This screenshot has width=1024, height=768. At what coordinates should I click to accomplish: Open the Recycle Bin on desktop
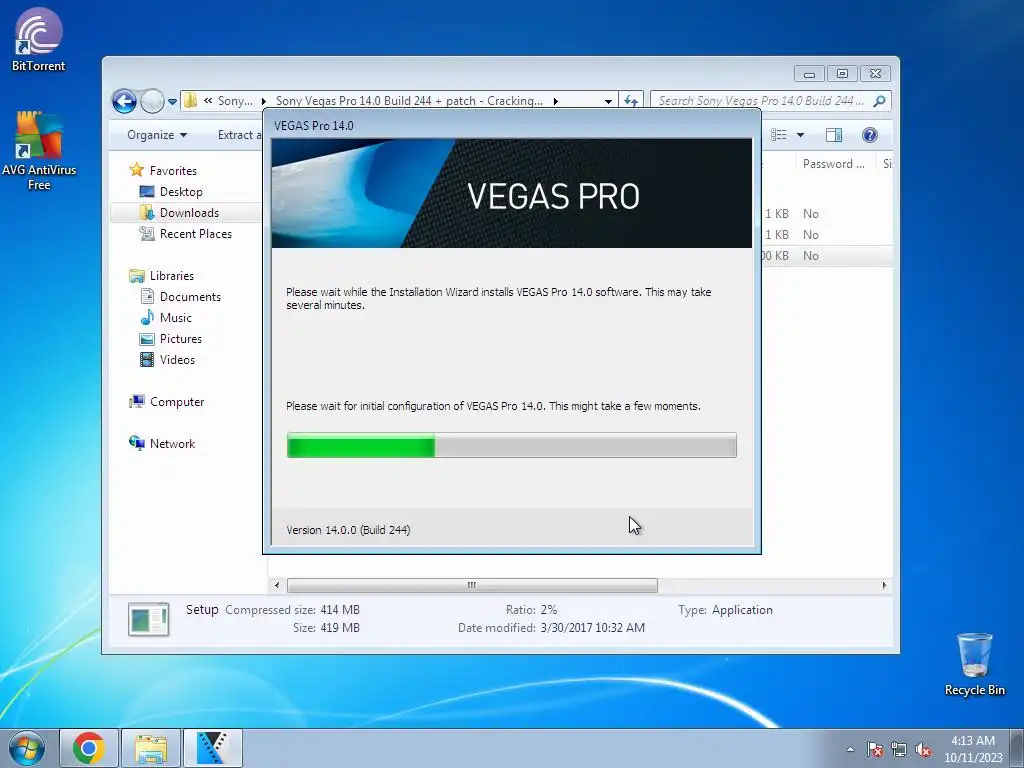974,664
